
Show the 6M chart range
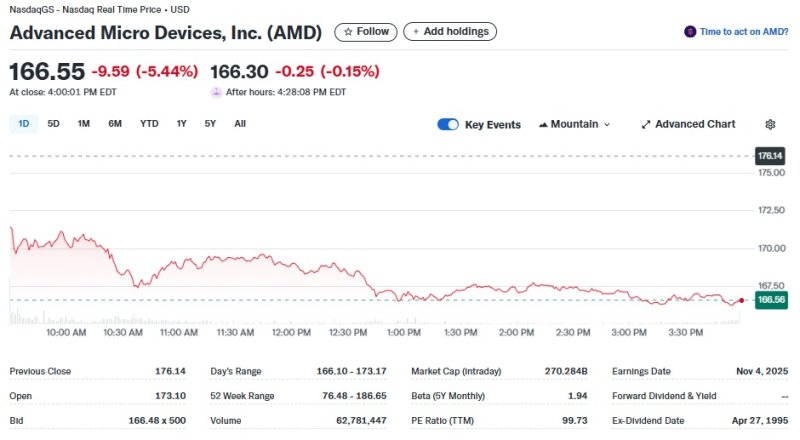click(115, 124)
